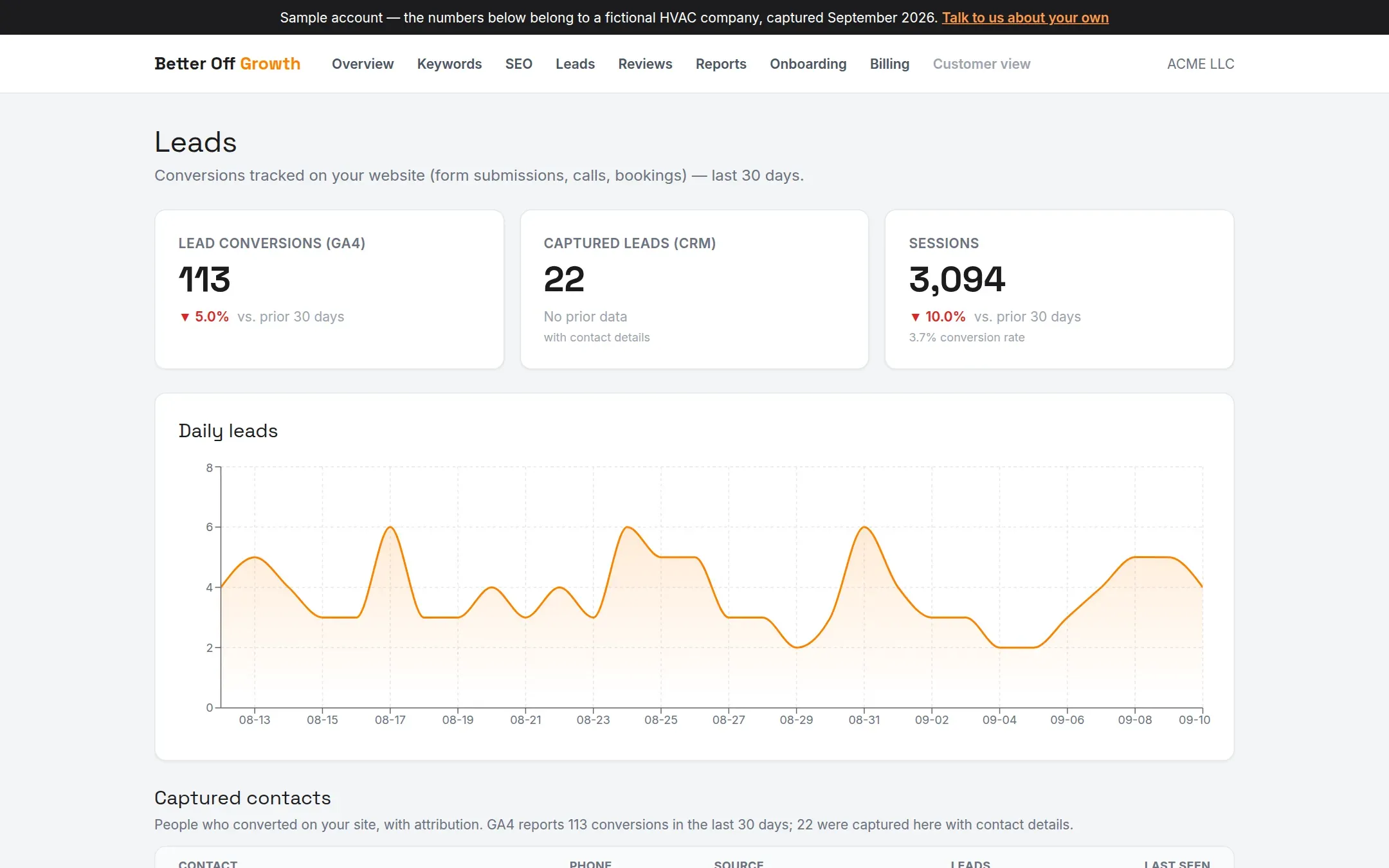Click the Sessions value 3,094
The width and height of the screenshot is (1389, 868).
point(957,279)
